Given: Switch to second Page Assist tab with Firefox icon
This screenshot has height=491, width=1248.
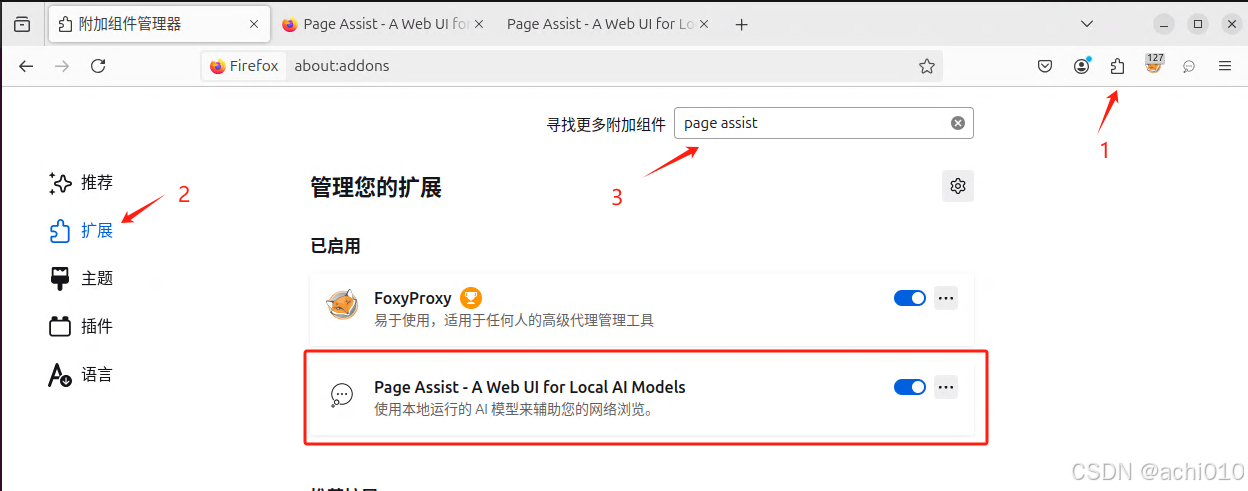Looking at the screenshot, I should click(x=384, y=24).
